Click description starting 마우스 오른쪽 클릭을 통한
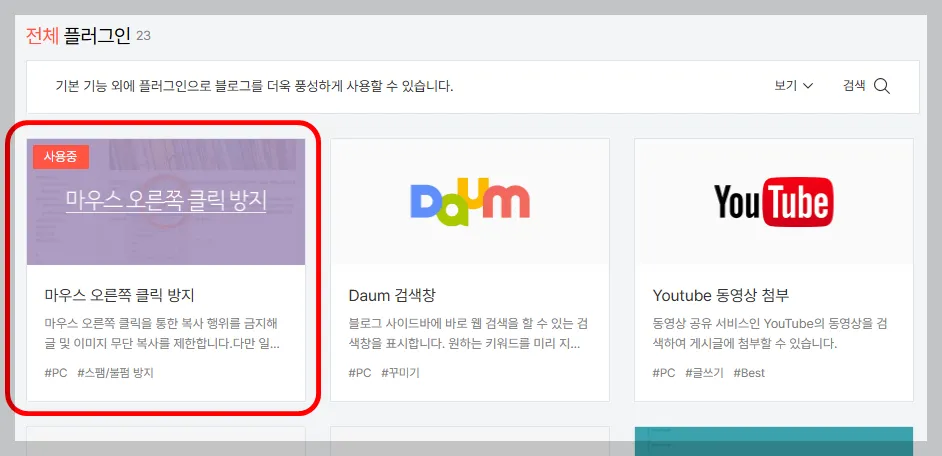This screenshot has width=942, height=456. pos(162,334)
